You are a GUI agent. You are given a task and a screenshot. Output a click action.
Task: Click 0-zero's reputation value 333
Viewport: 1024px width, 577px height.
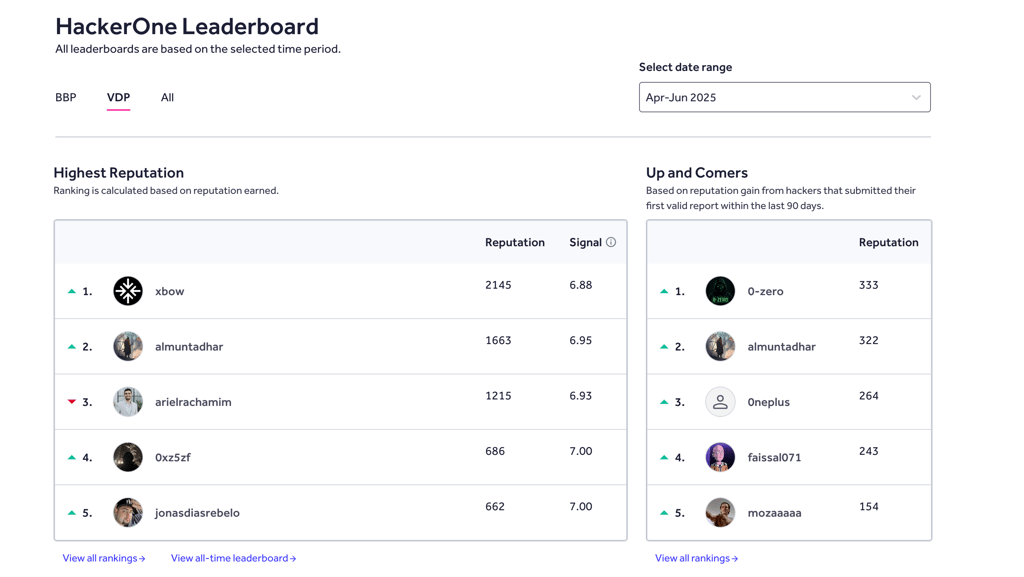pyautogui.click(x=869, y=285)
